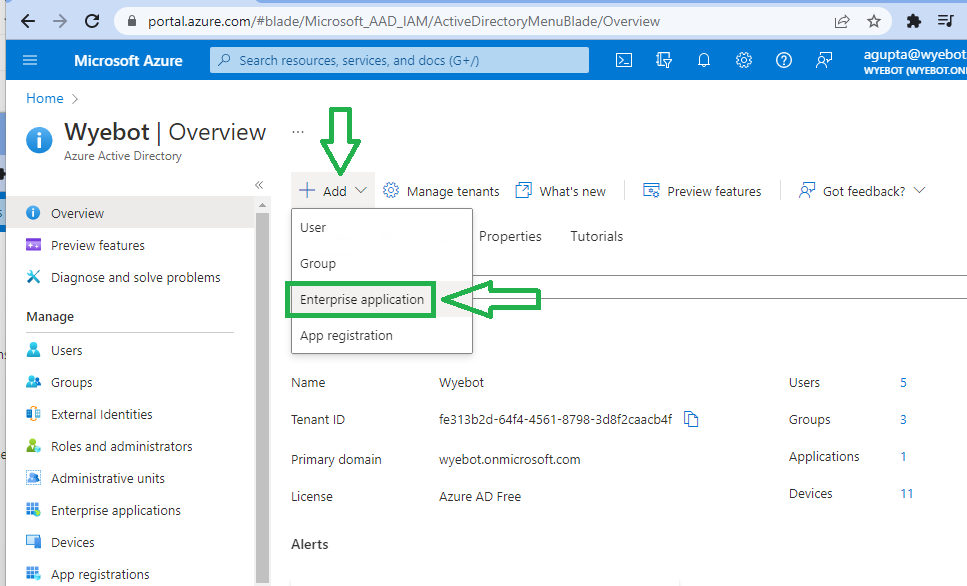Expand the Got feedback dropdown chevron
The image size is (967, 586).
click(920, 191)
